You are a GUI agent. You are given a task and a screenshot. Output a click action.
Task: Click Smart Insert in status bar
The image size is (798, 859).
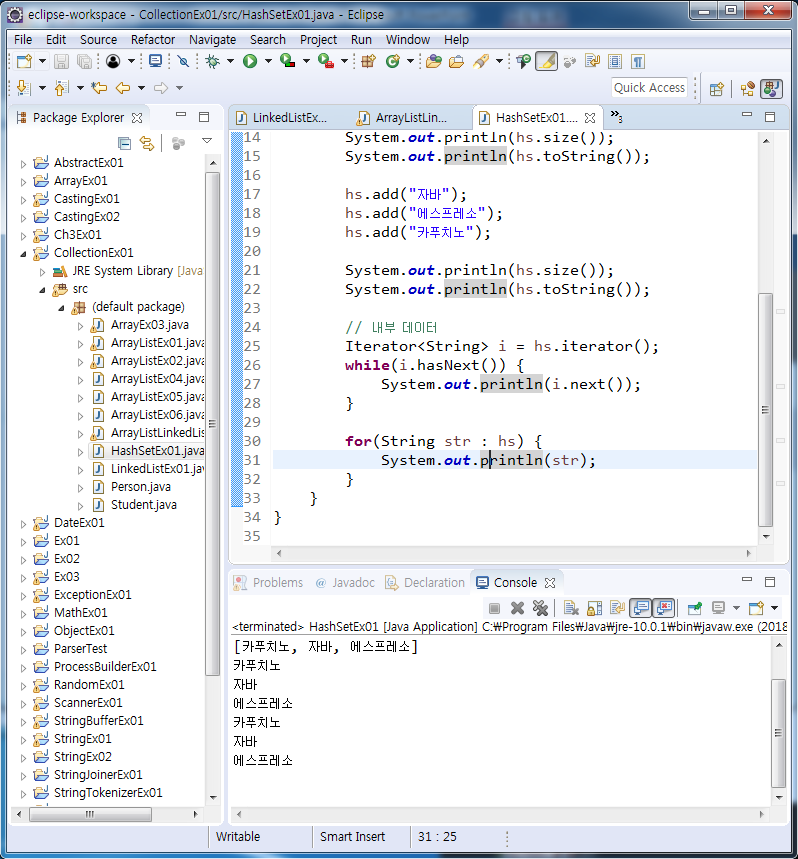(353, 837)
